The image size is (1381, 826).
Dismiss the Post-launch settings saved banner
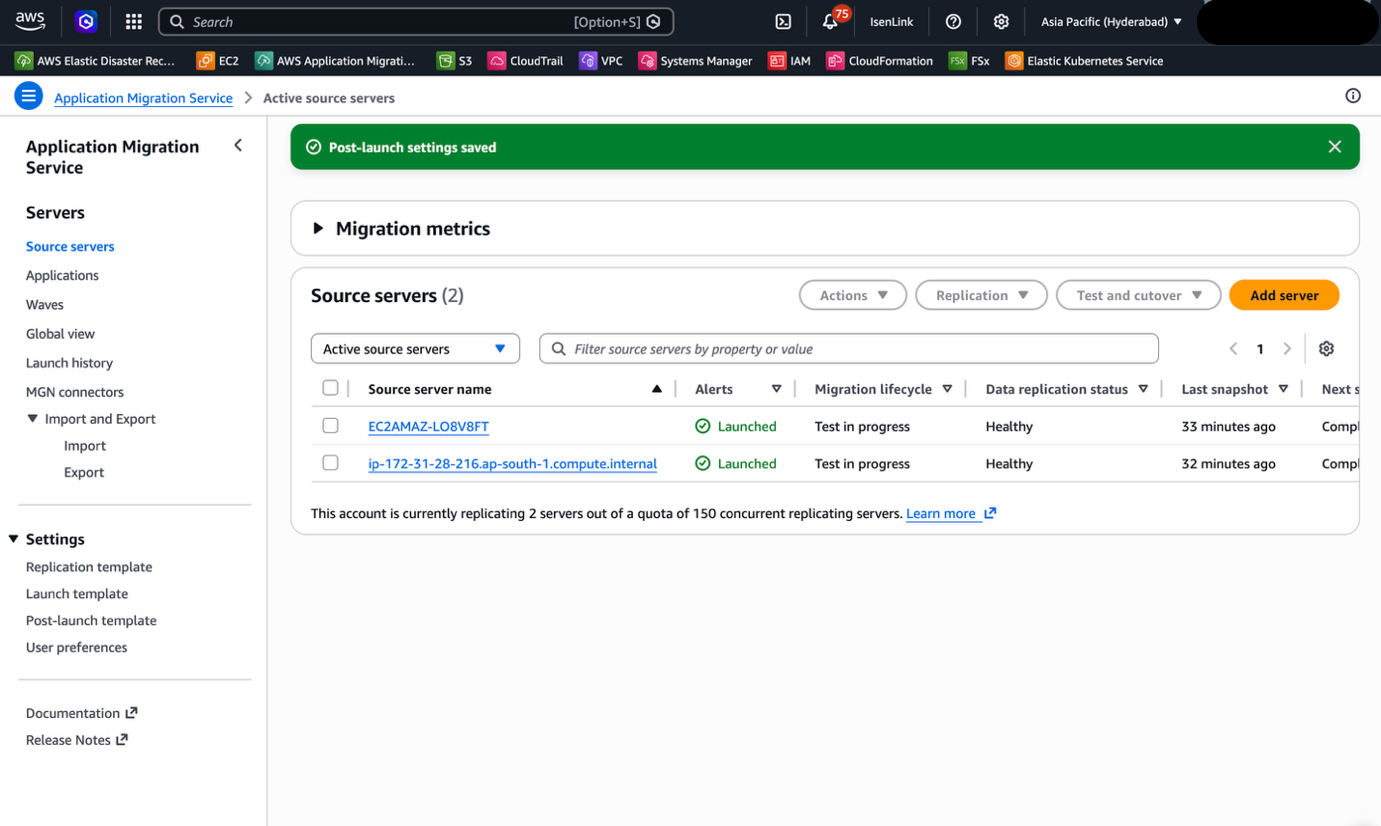[1334, 147]
